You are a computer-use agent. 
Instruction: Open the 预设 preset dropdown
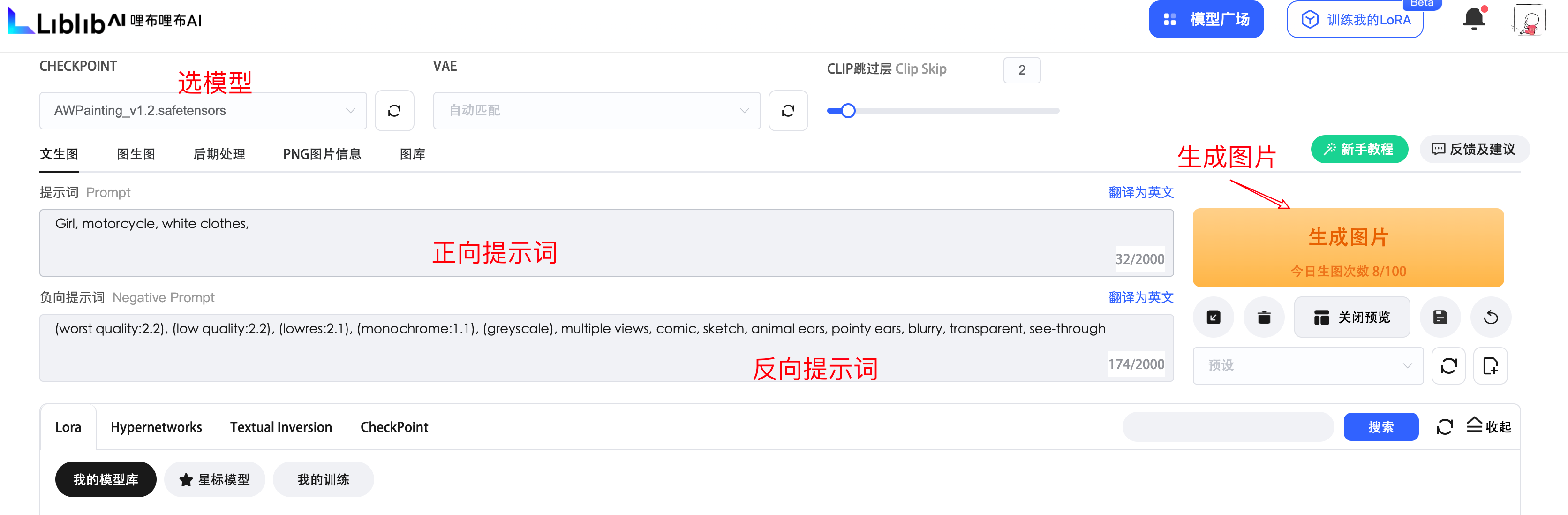tap(1307, 366)
